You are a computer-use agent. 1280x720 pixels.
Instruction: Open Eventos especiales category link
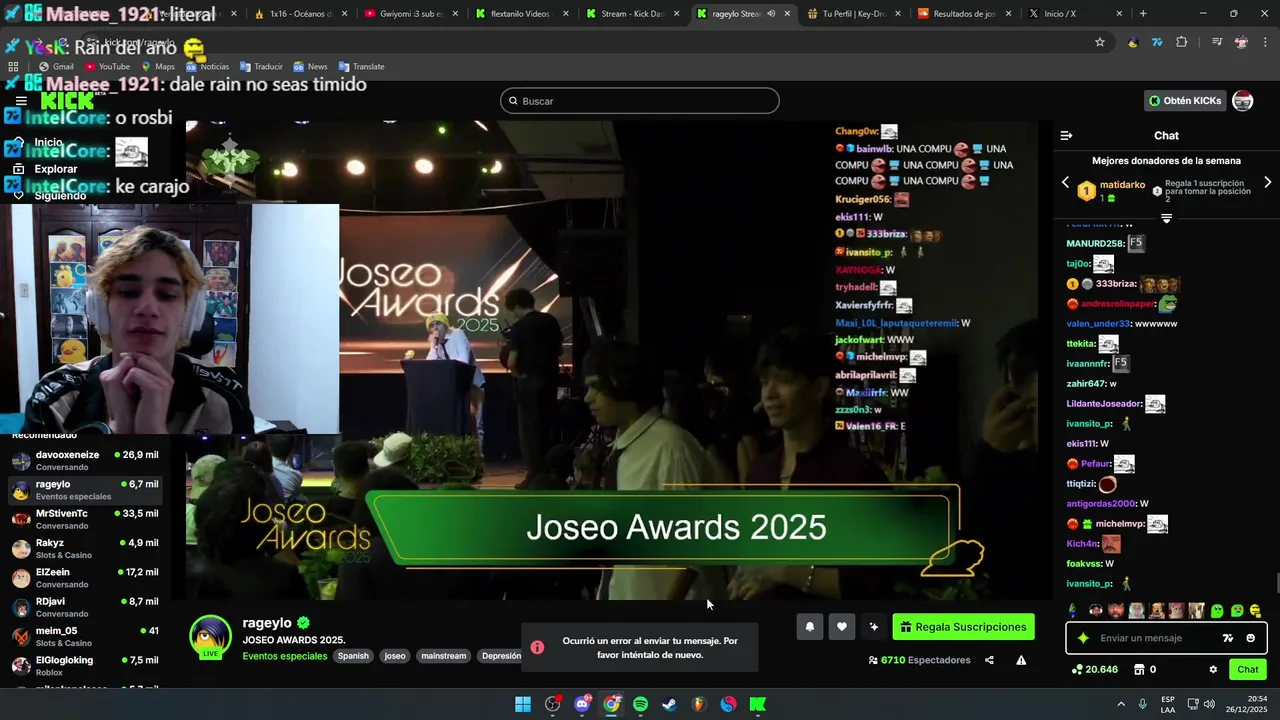(x=285, y=656)
